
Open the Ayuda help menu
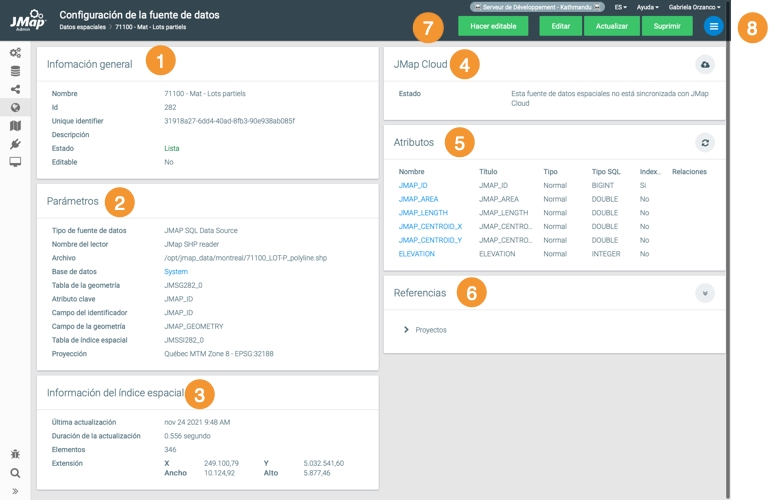(647, 7)
